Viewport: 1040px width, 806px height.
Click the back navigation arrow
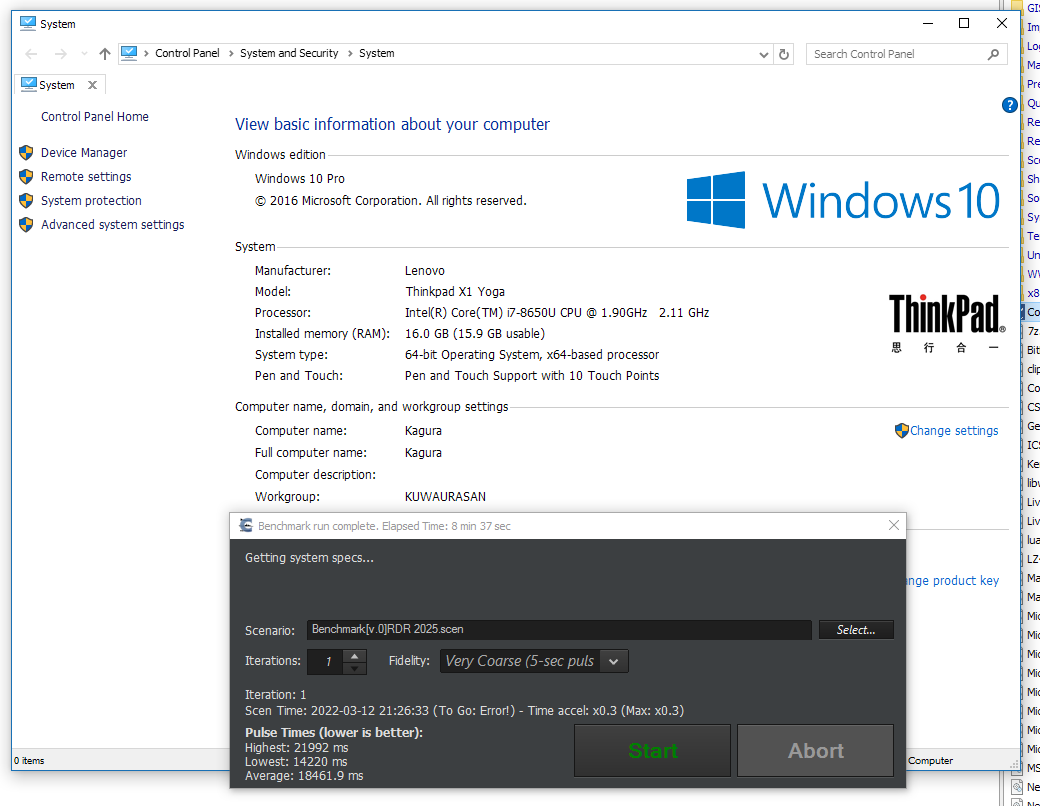[31, 54]
